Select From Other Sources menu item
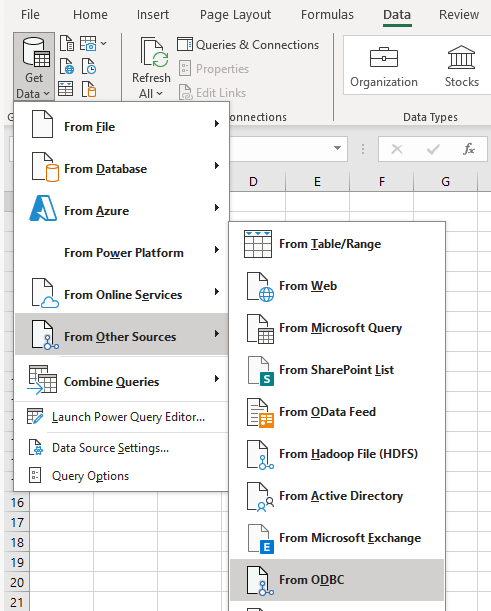 (x=121, y=334)
